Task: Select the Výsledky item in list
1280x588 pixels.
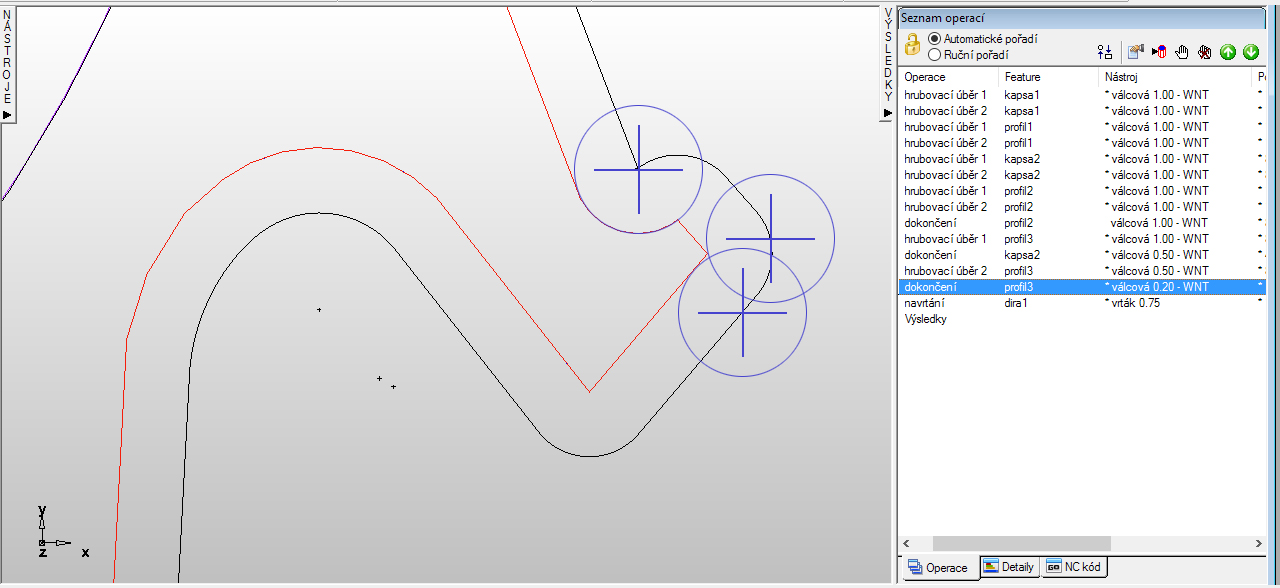Action: click(925, 319)
